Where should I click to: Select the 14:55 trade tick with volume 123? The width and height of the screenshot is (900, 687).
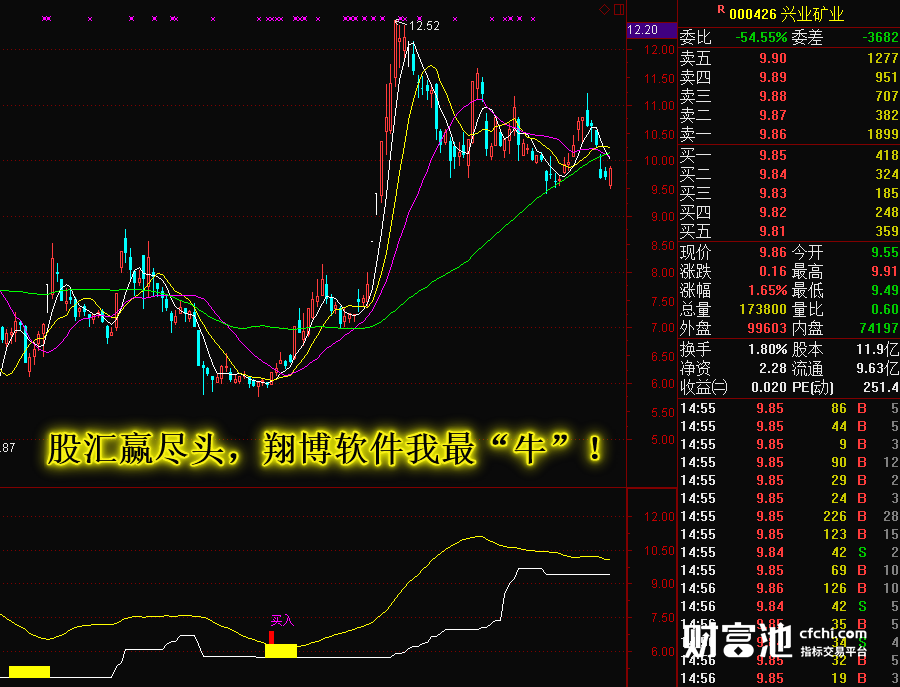[x=789, y=534]
